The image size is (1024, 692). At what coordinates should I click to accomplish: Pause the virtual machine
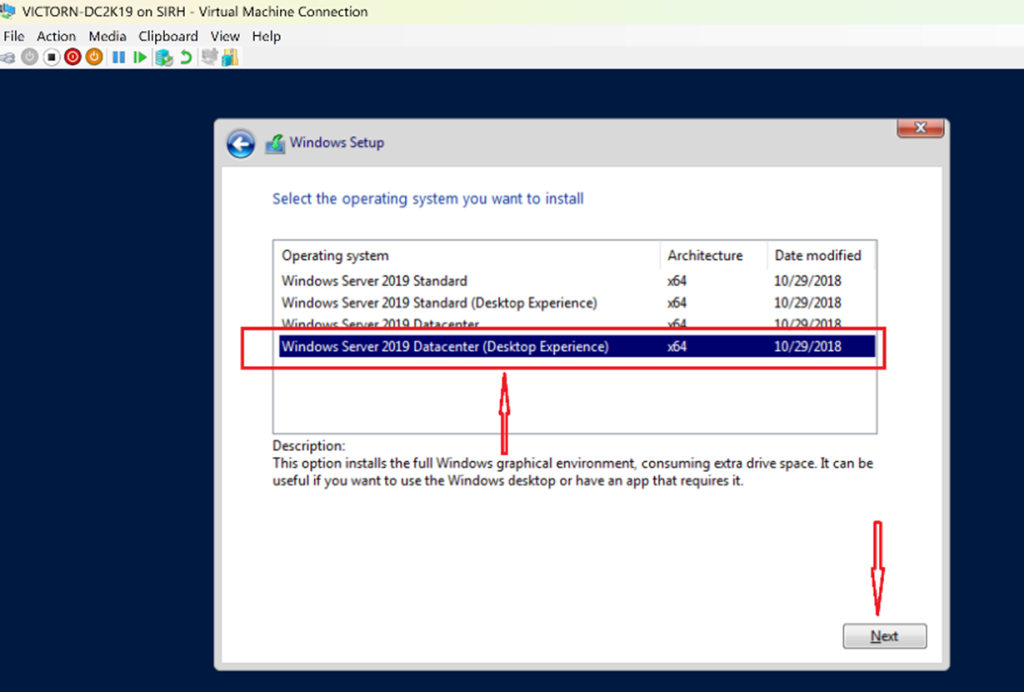(x=118, y=57)
